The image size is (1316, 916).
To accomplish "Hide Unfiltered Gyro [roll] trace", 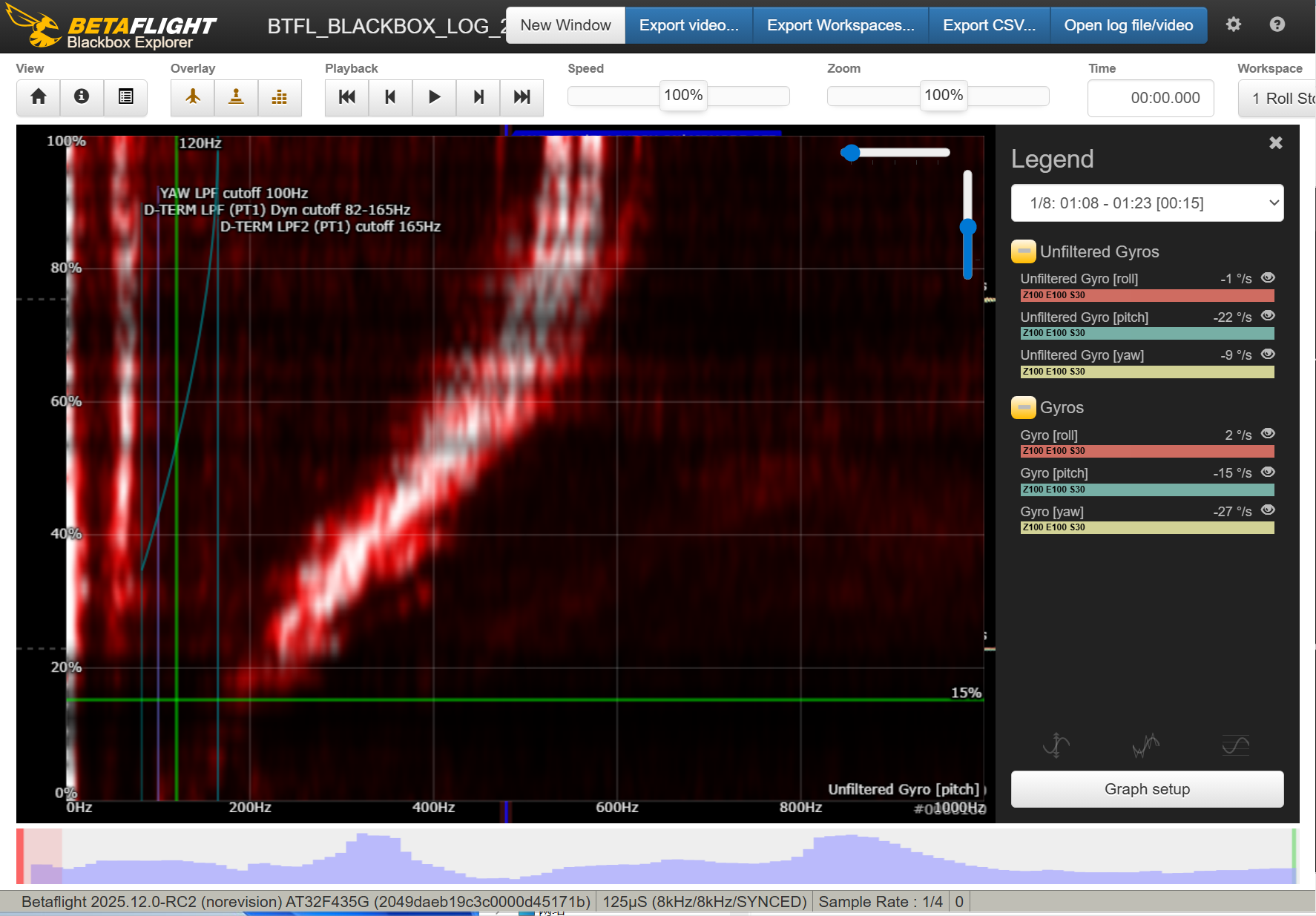I will click(1268, 277).
